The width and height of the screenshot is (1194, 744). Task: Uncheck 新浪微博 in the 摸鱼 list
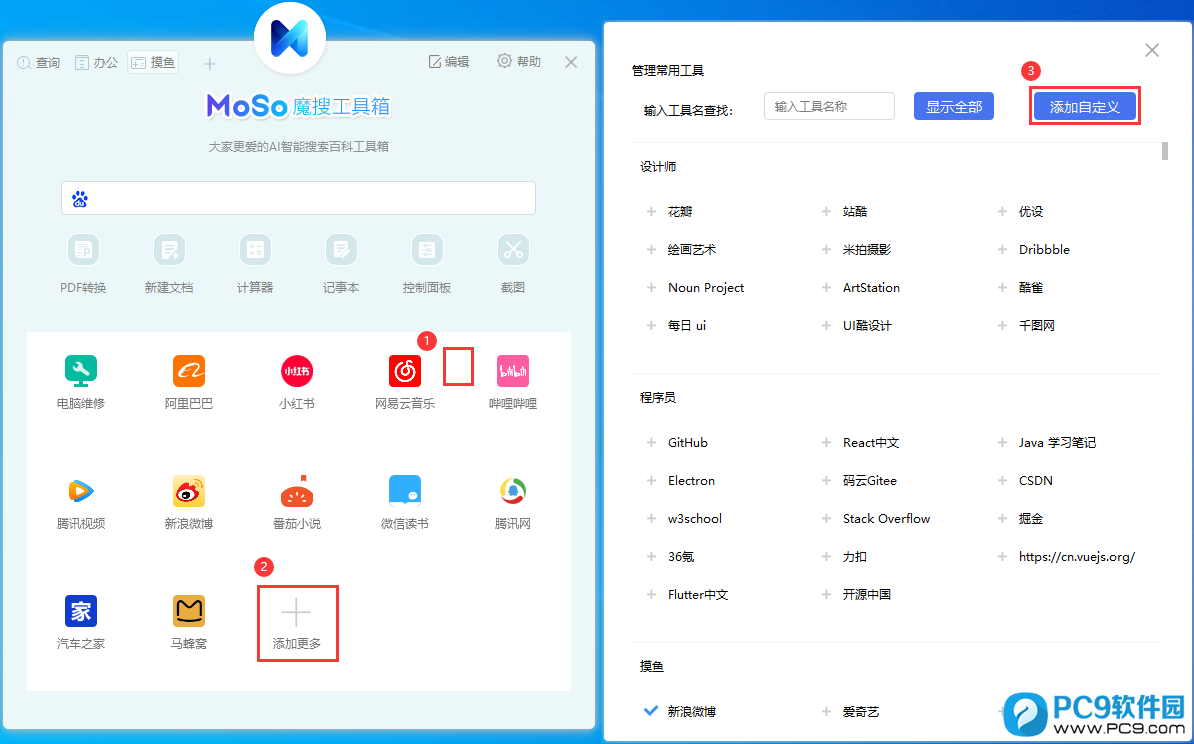click(651, 711)
